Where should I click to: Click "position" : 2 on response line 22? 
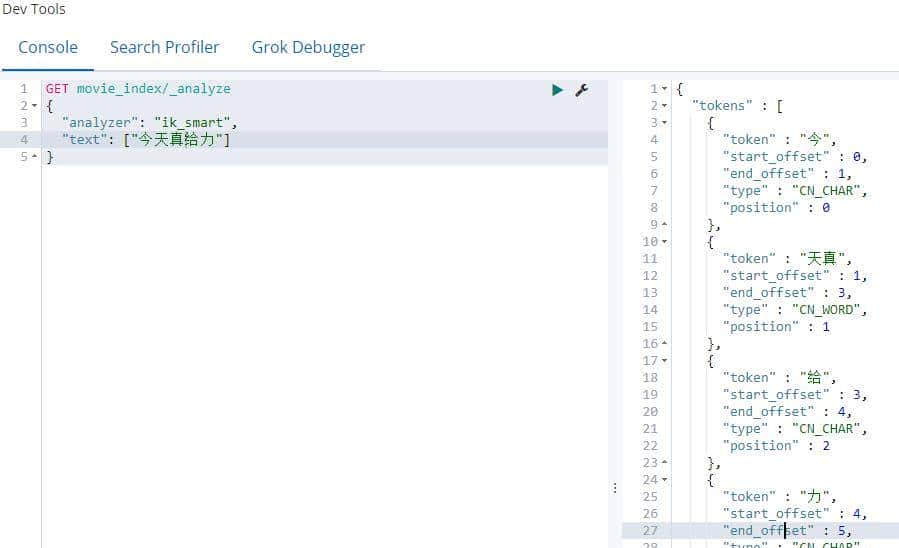tap(776, 445)
